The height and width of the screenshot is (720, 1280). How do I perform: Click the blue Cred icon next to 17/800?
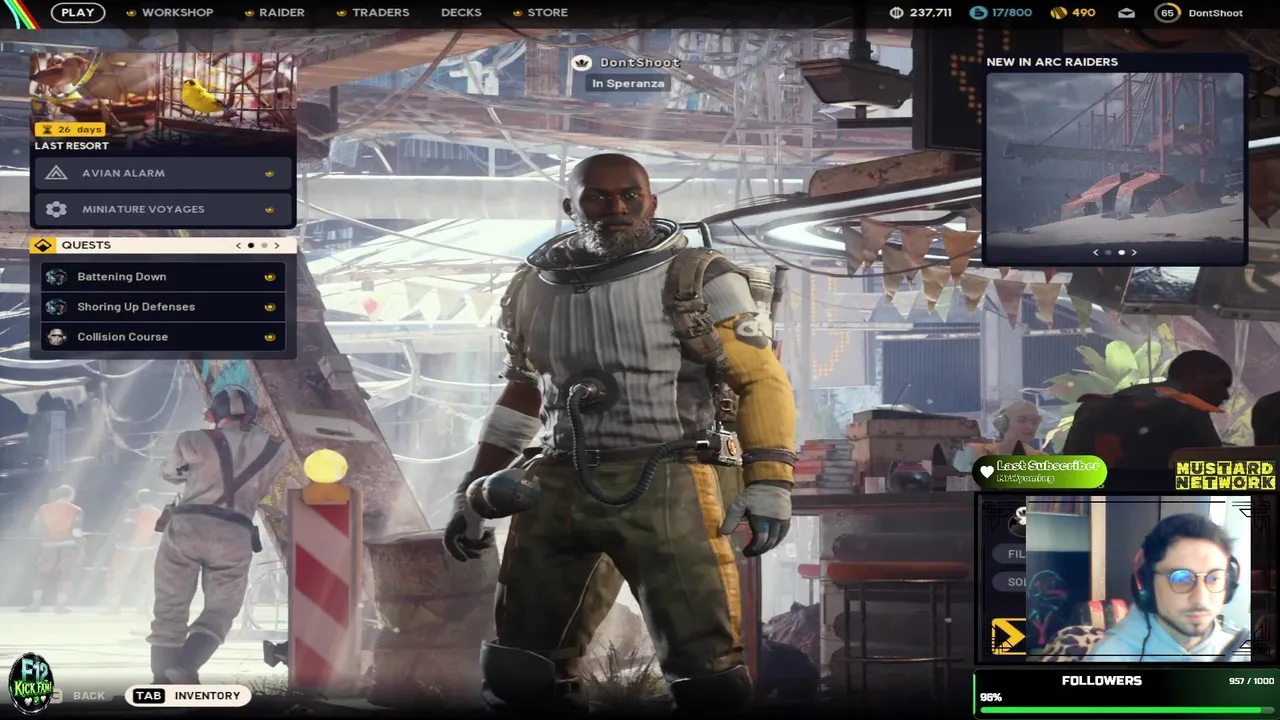point(977,13)
